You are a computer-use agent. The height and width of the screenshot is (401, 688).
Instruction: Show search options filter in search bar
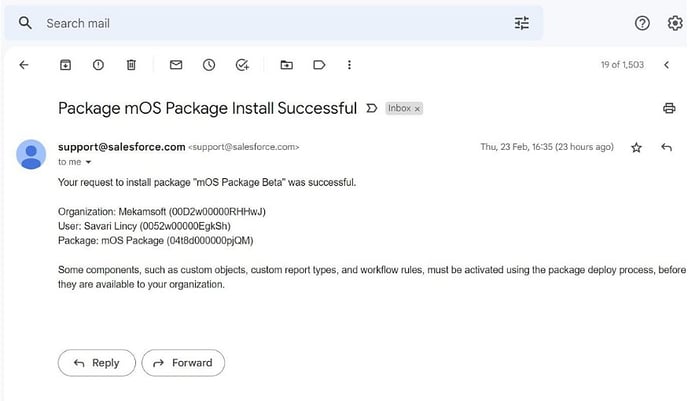coord(522,23)
